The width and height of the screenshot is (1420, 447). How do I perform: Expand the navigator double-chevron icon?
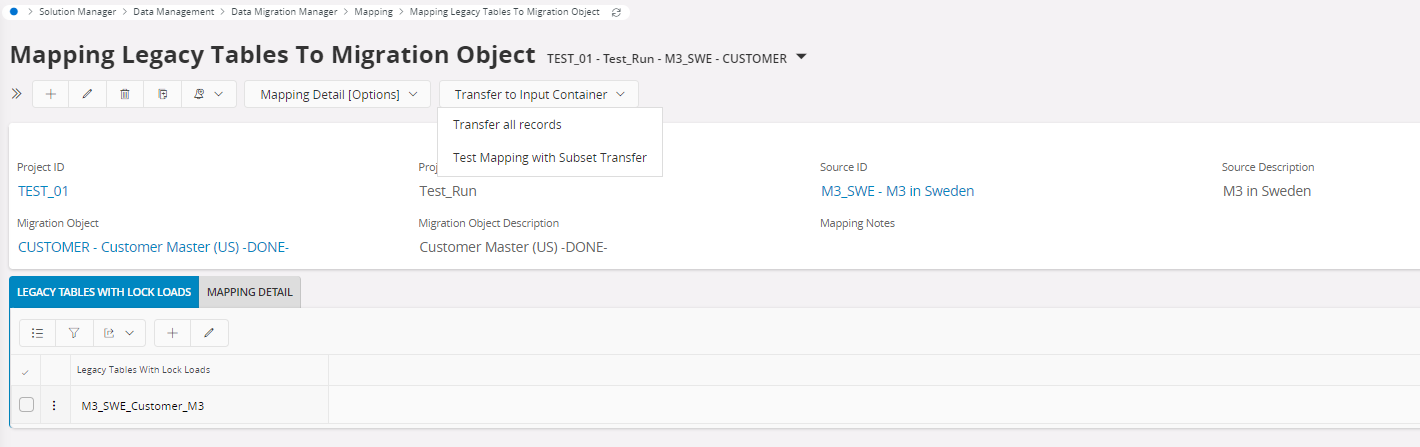point(16,94)
